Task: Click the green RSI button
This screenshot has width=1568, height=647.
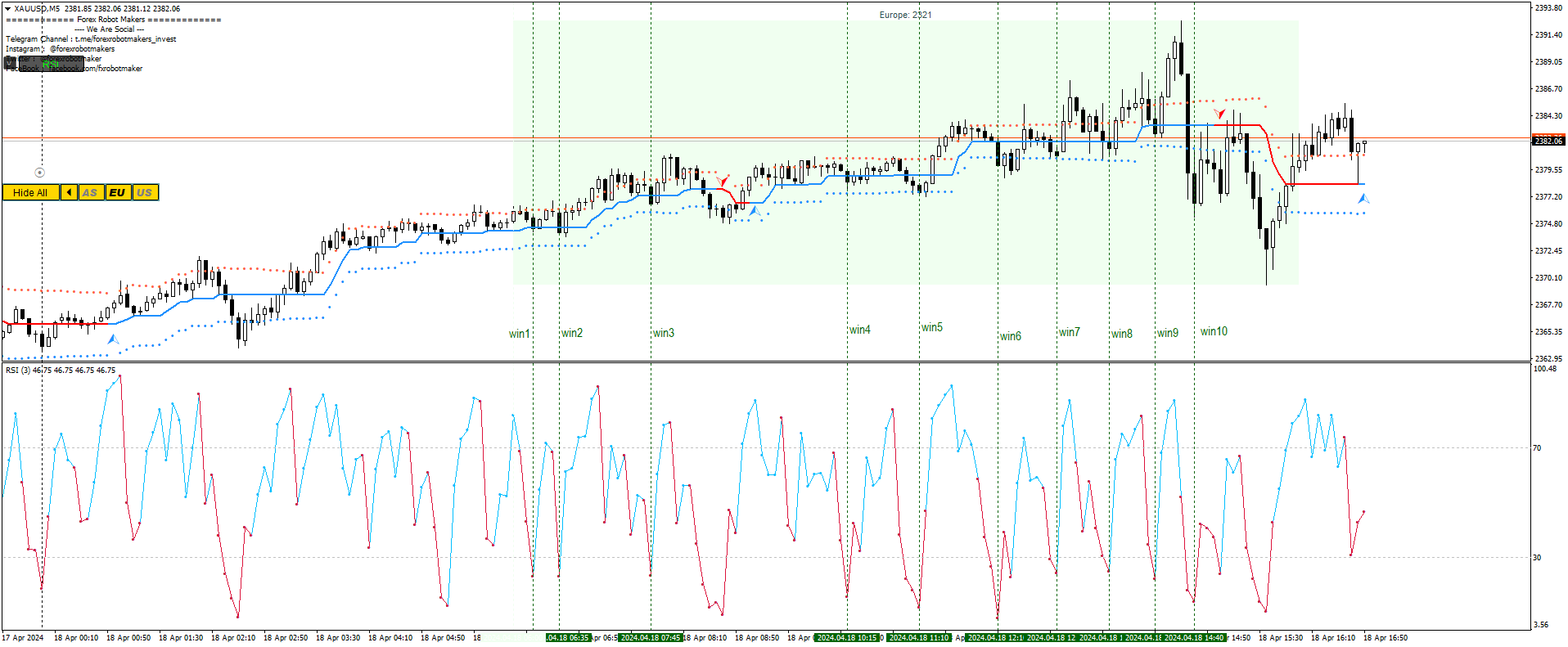Action: tap(51, 64)
